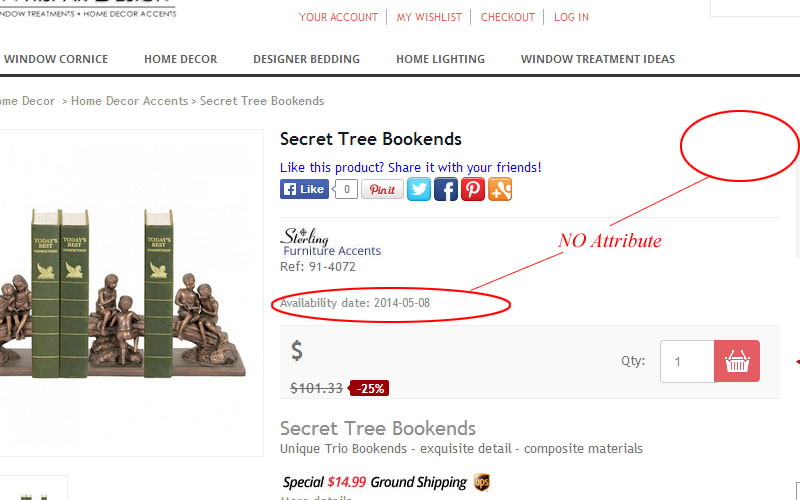The width and height of the screenshot is (800, 500).
Task: Share product via Twitter icon
Action: coord(419,189)
